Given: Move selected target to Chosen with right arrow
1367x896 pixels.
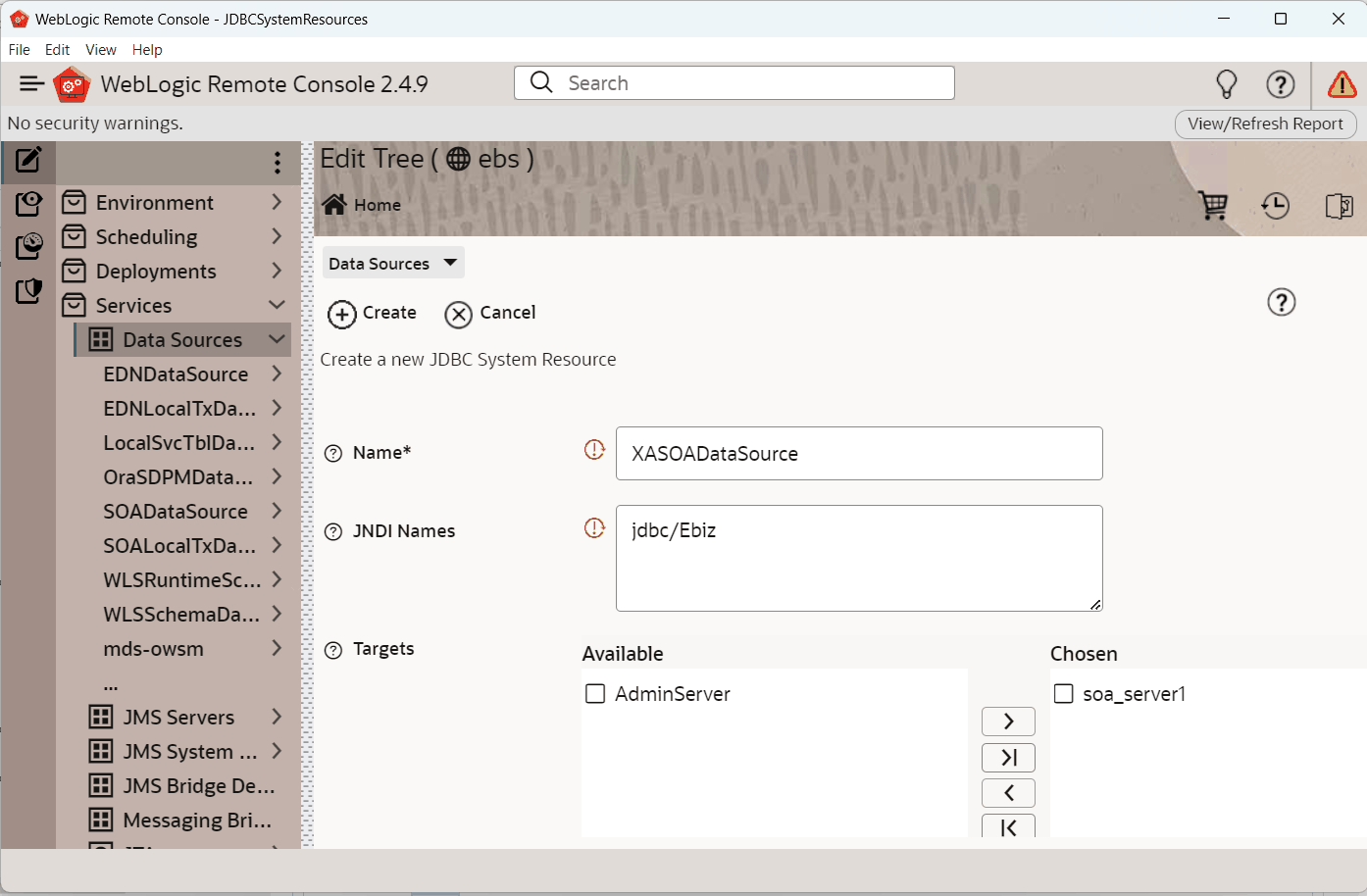Looking at the screenshot, I should point(1008,722).
